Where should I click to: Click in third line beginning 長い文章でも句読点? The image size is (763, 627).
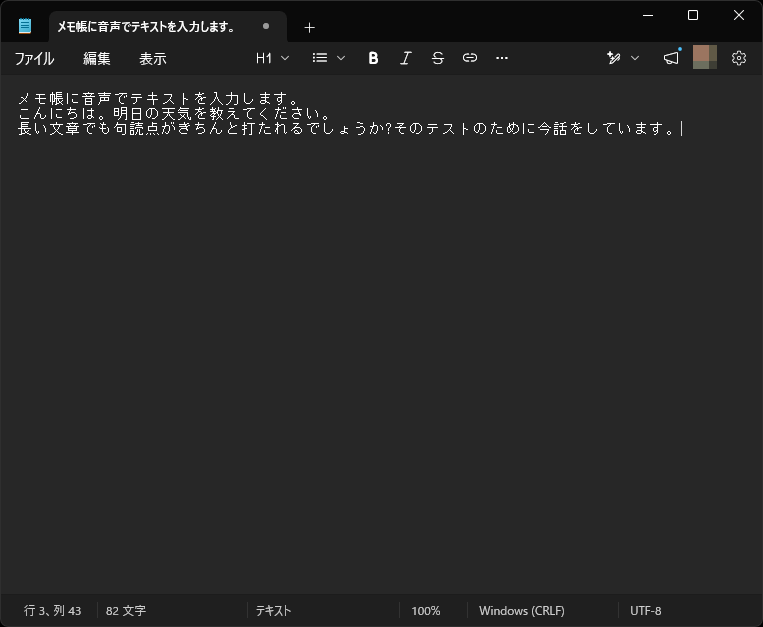(347, 129)
